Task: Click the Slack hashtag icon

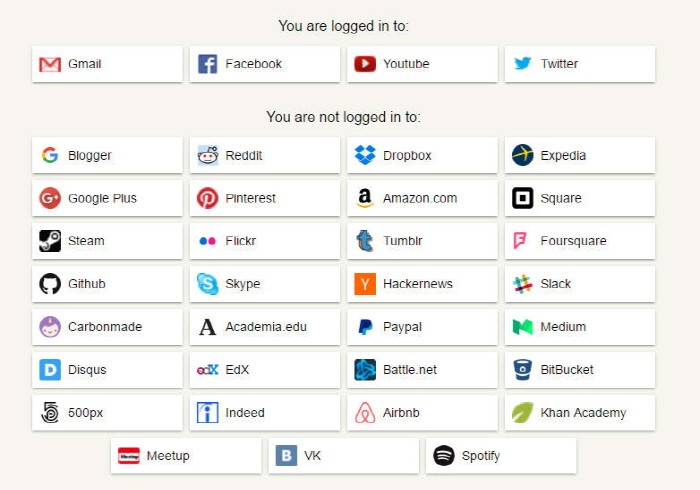Action: coord(523,284)
